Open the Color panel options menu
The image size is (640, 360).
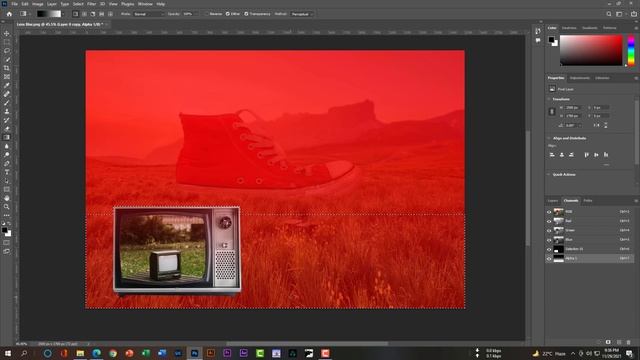[636, 28]
